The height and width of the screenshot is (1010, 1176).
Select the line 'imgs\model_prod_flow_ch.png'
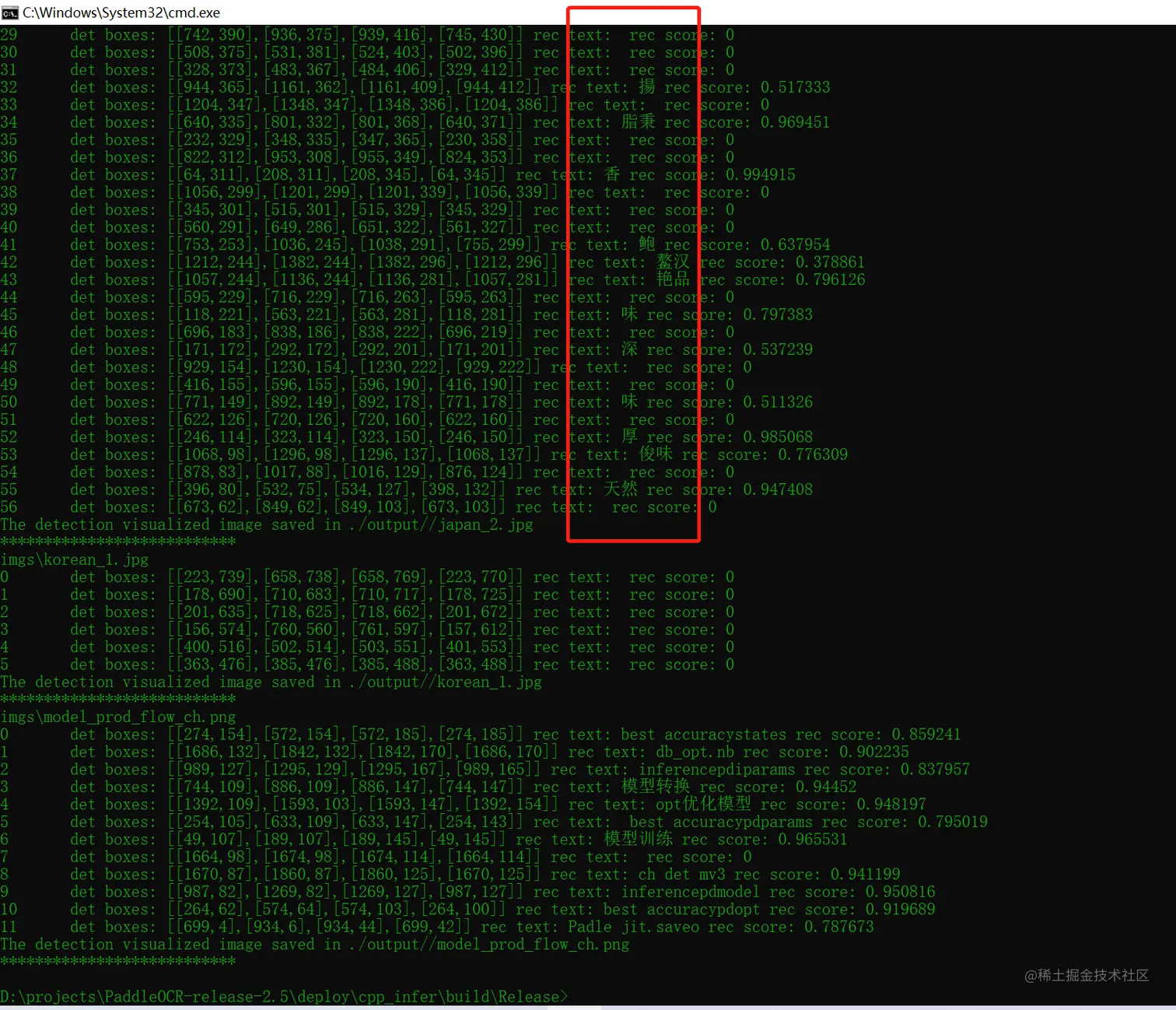tap(118, 717)
